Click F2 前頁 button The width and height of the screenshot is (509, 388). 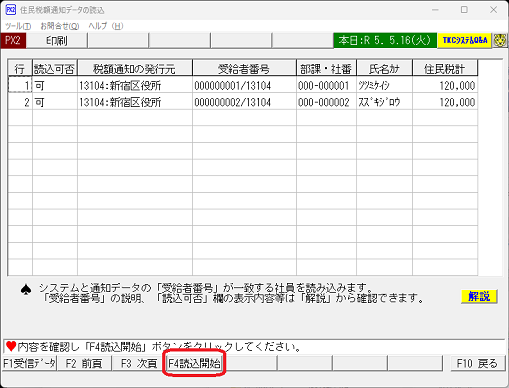point(84,363)
